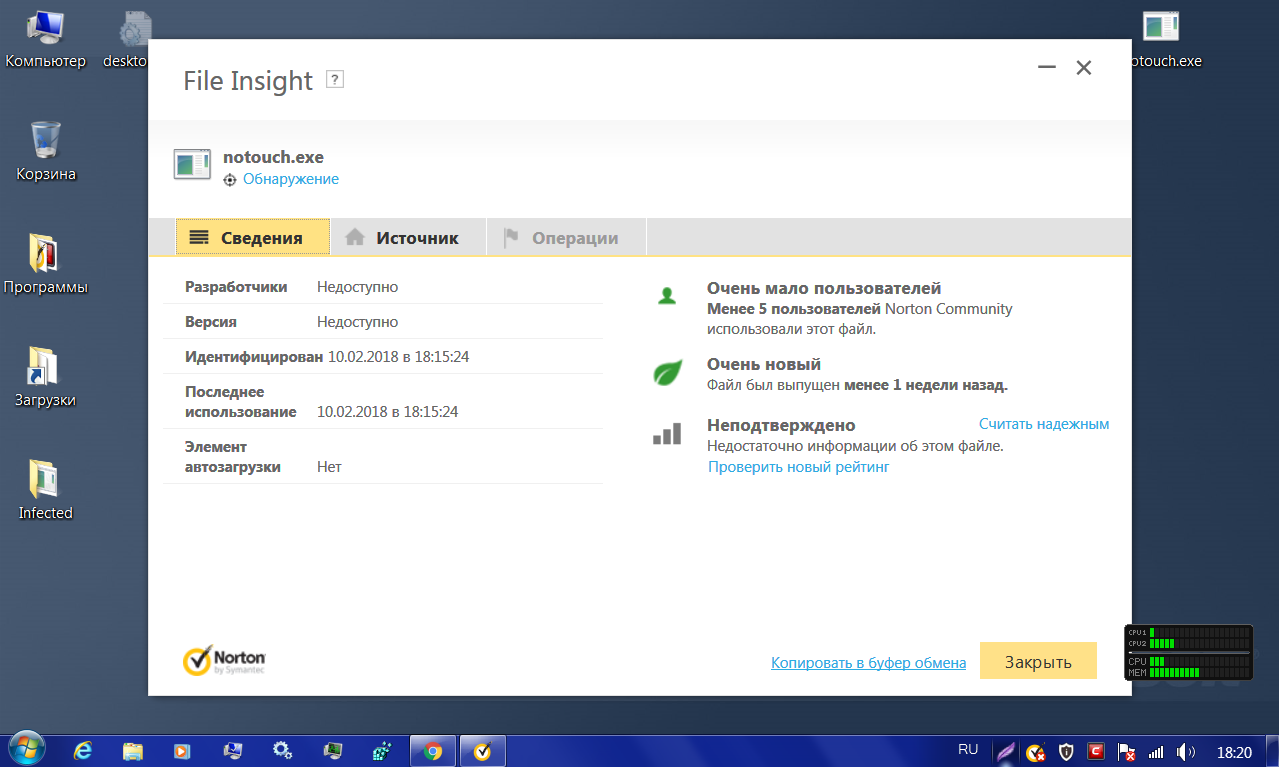Click Проверить новый рейтинг link

[x=798, y=467]
